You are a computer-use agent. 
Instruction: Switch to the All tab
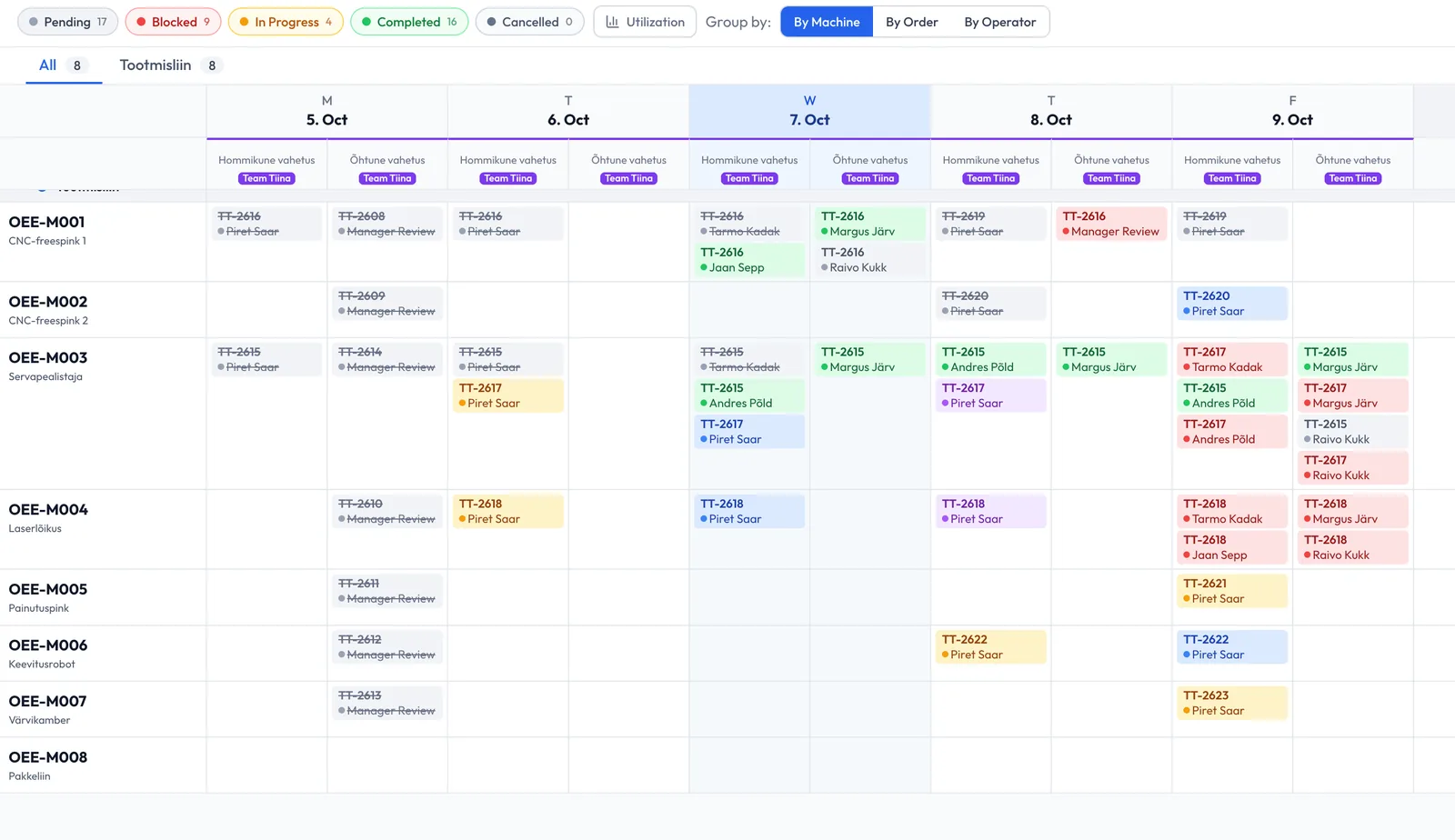(x=64, y=65)
